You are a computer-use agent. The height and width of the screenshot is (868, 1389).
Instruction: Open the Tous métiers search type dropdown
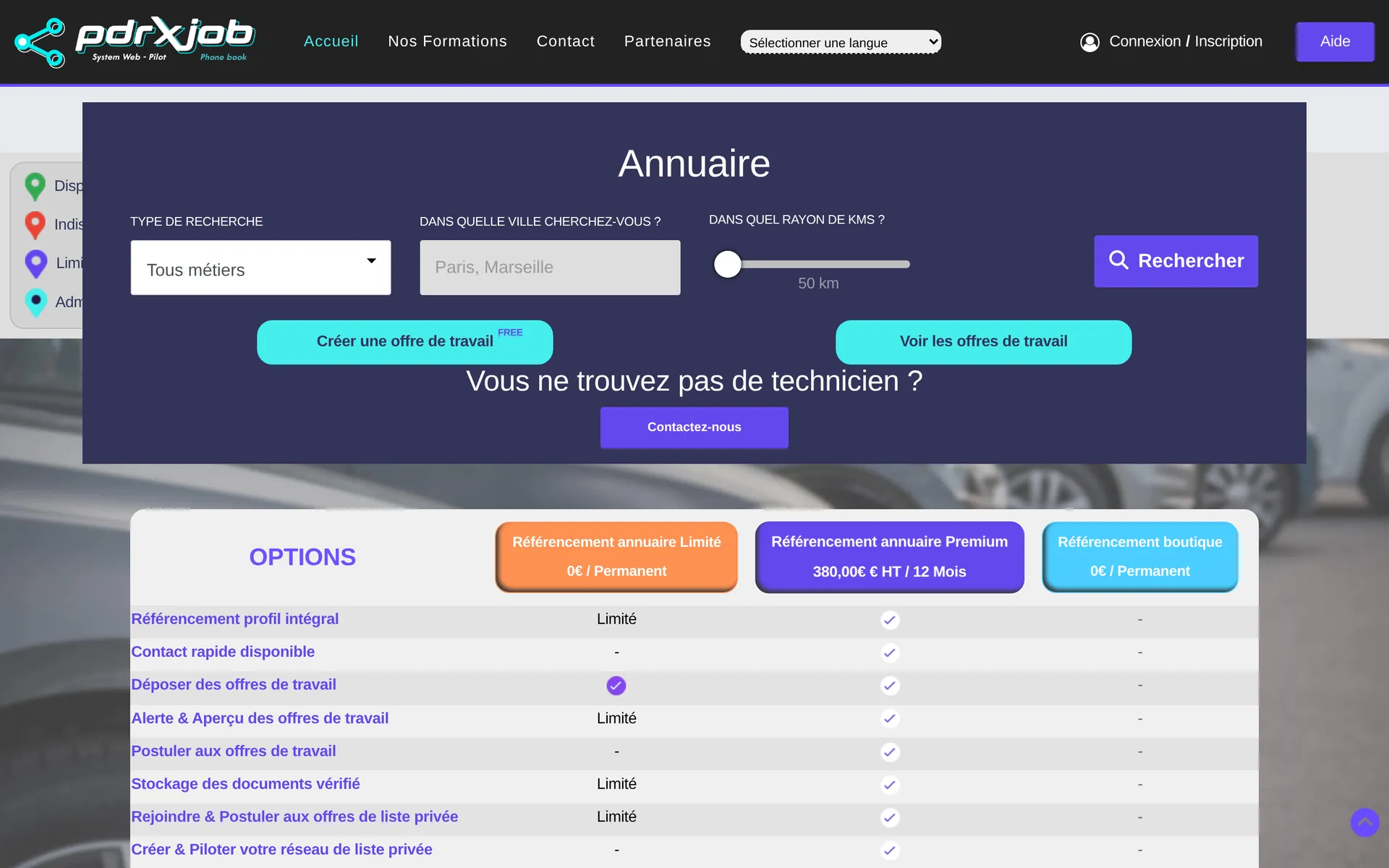coord(260,268)
